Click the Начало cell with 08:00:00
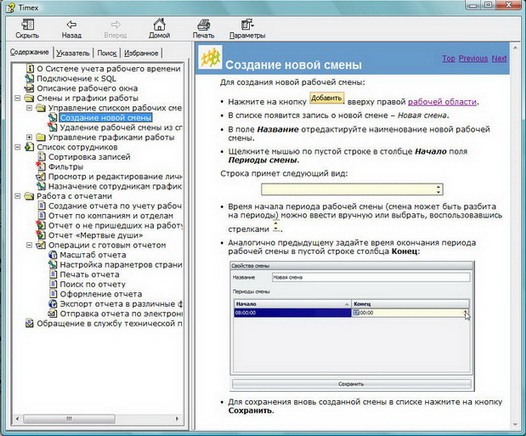 pos(292,313)
